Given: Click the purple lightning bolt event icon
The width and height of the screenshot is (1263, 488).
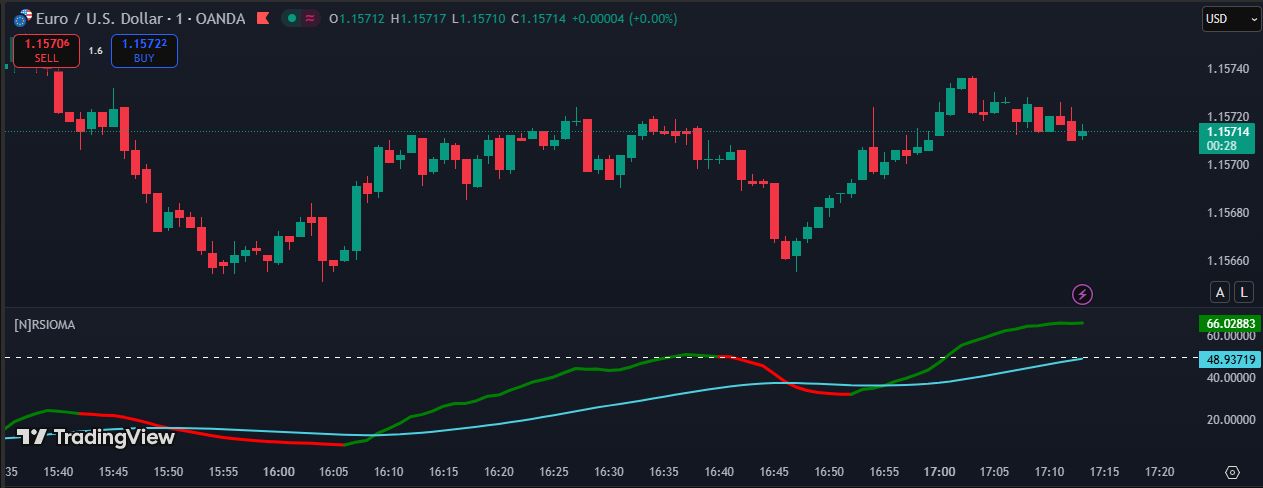Looking at the screenshot, I should [1082, 294].
